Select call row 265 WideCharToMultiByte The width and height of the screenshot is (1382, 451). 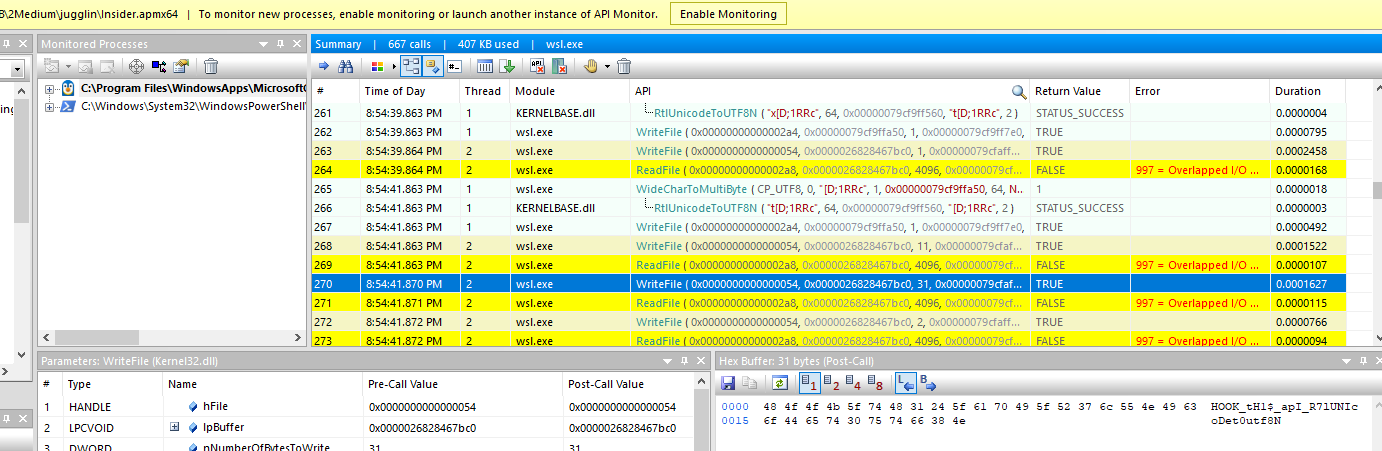[828, 189]
